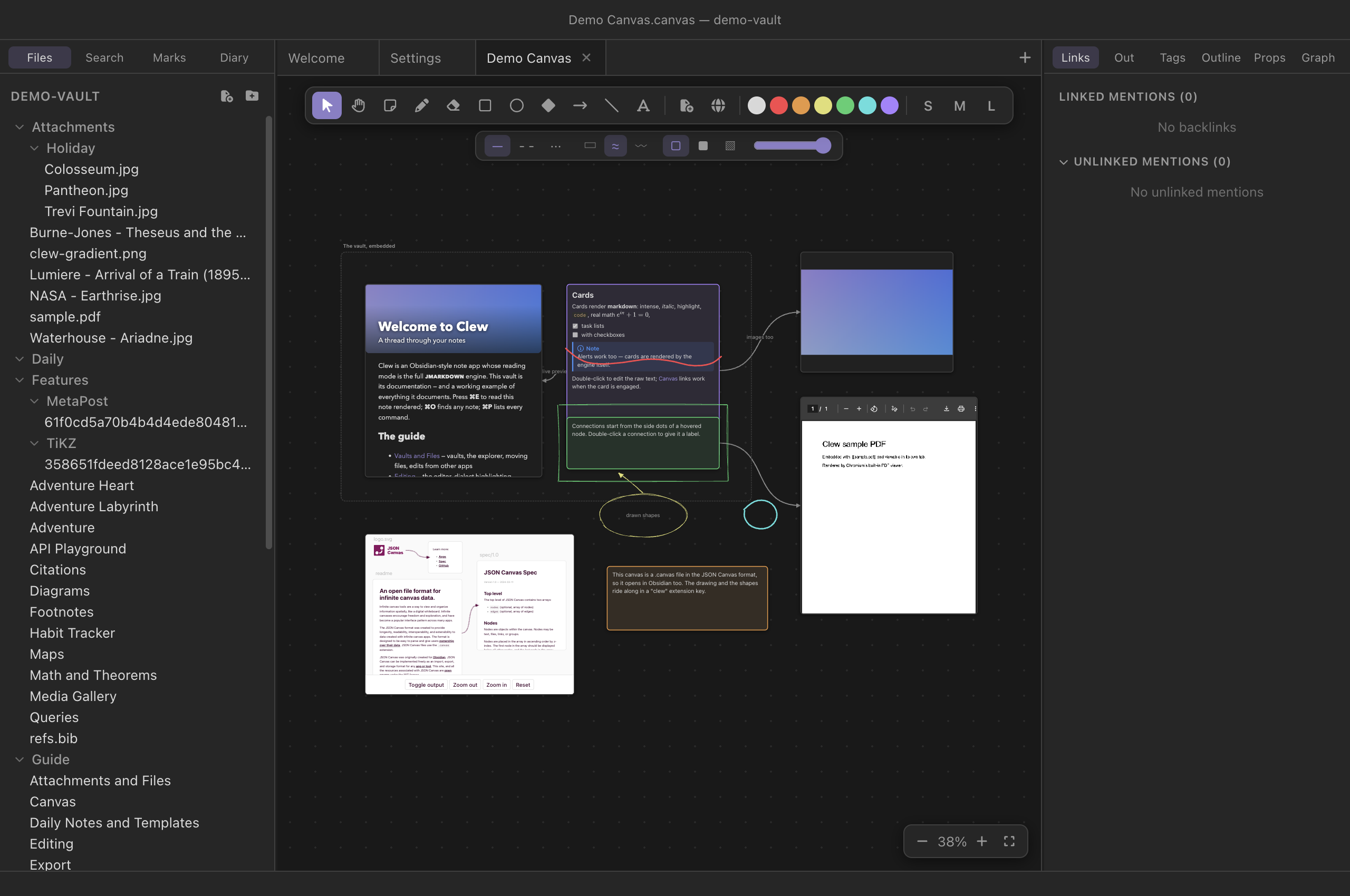
Task: Create new folder in DEMO-VAULT header
Action: 252,96
